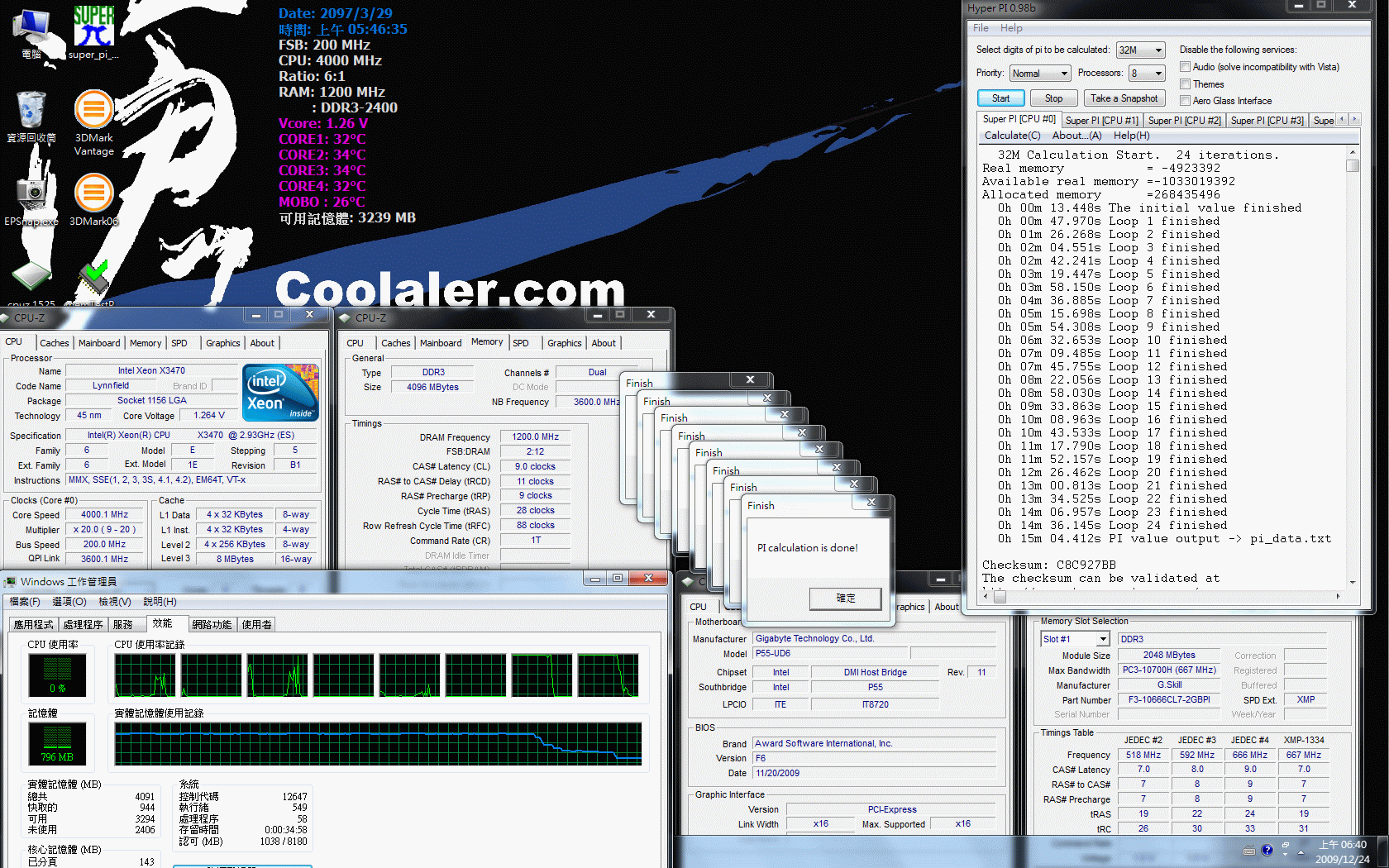Image resolution: width=1389 pixels, height=868 pixels.
Task: Confirm the PI calculation done dialog
Action: click(x=845, y=599)
